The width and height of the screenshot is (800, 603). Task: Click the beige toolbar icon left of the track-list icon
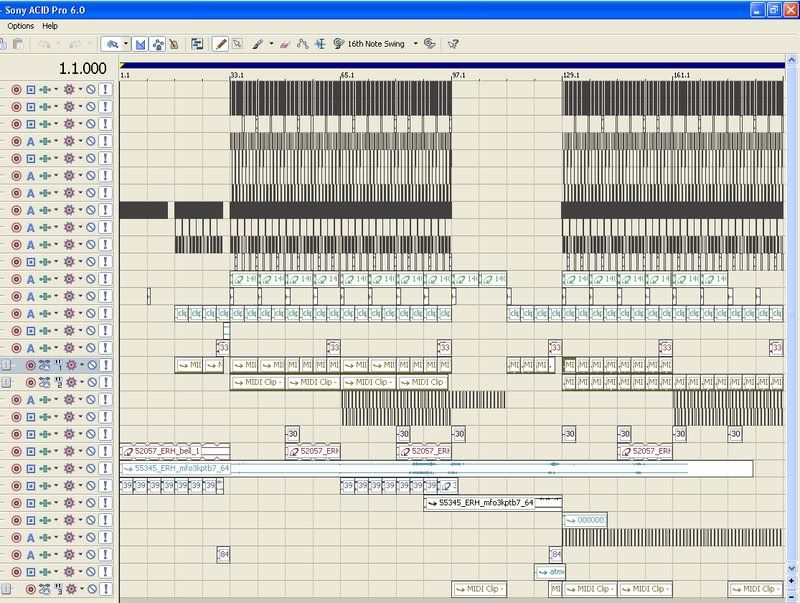(174, 44)
